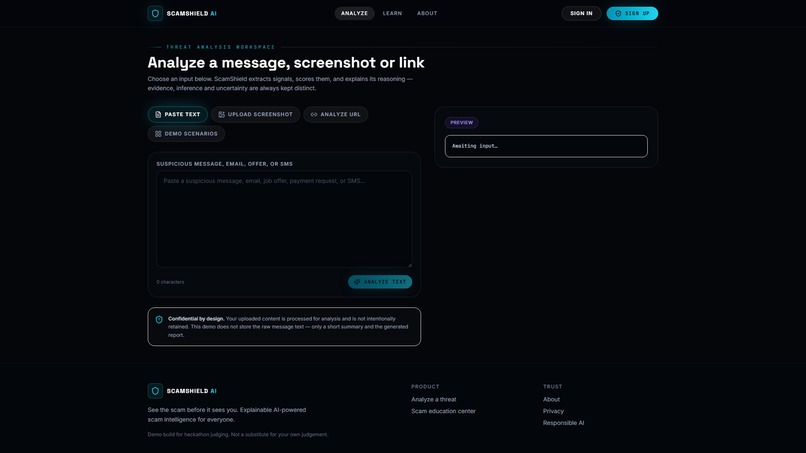Image resolution: width=806 pixels, height=453 pixels.
Task: Click the 'Confidential by design.' text
Action: (x=196, y=319)
